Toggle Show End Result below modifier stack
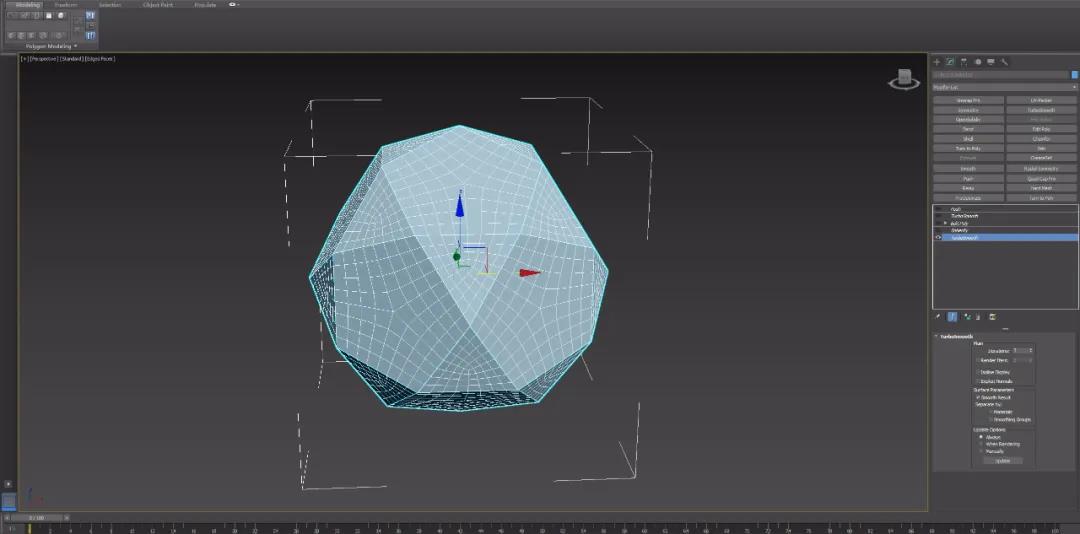The width and height of the screenshot is (1080, 534). click(x=952, y=317)
